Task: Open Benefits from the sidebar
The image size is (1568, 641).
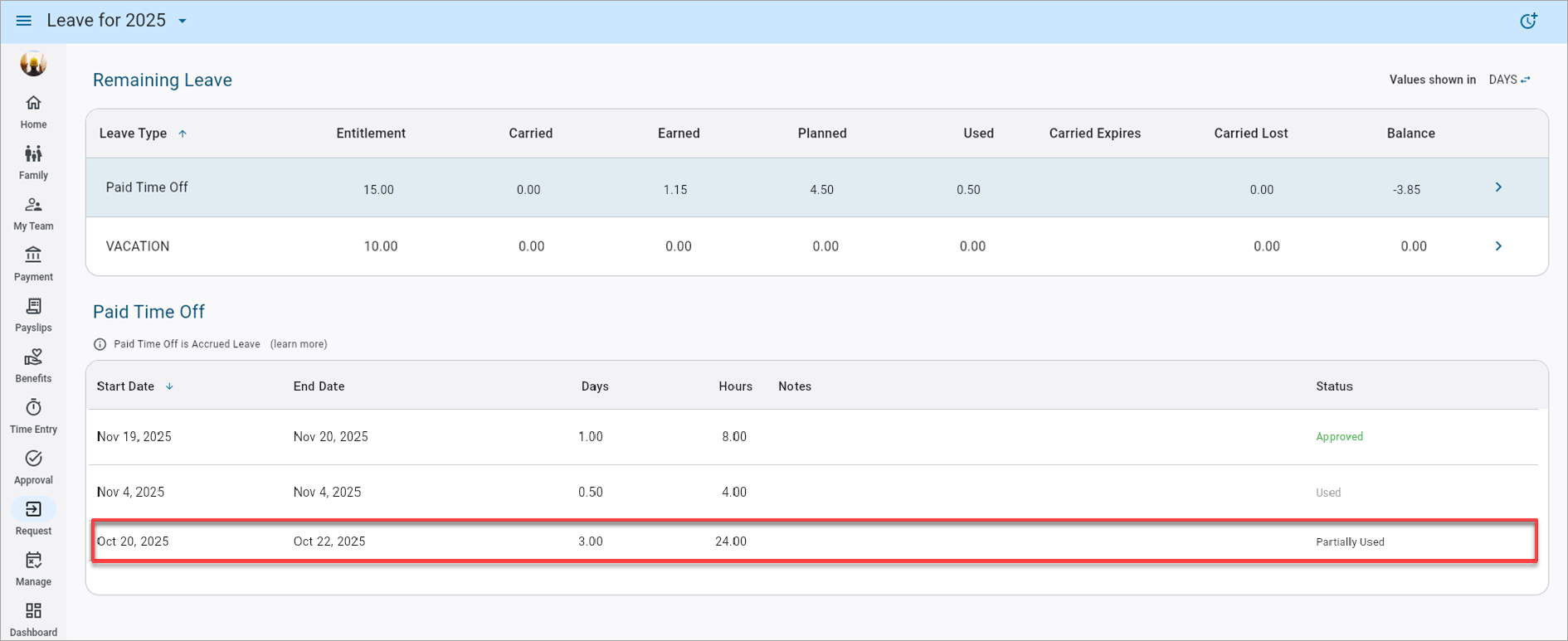Action: click(x=33, y=366)
